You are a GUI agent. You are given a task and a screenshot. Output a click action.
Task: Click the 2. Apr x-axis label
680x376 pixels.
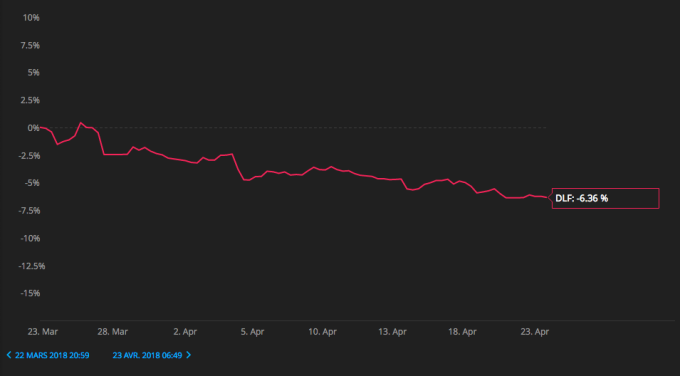pyautogui.click(x=185, y=332)
